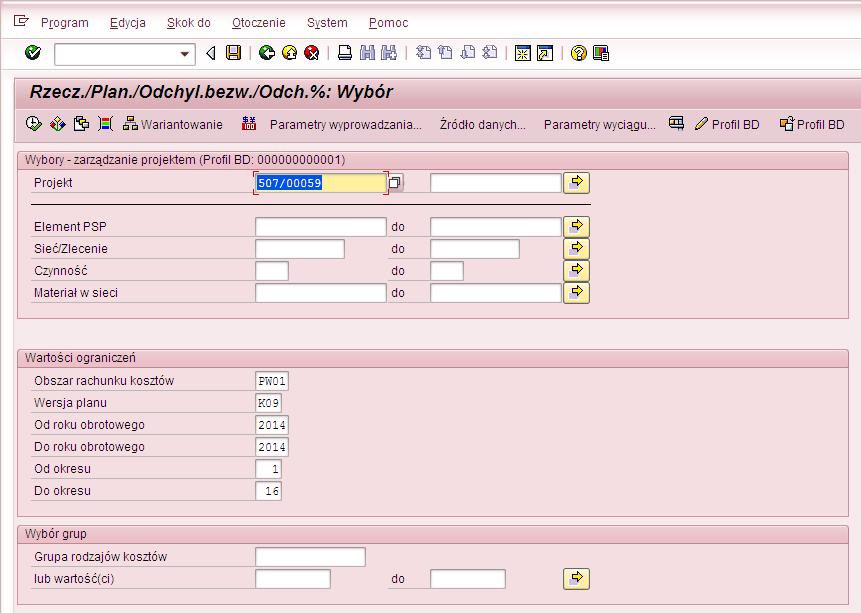Open the command field dropdown arrow

[184, 54]
